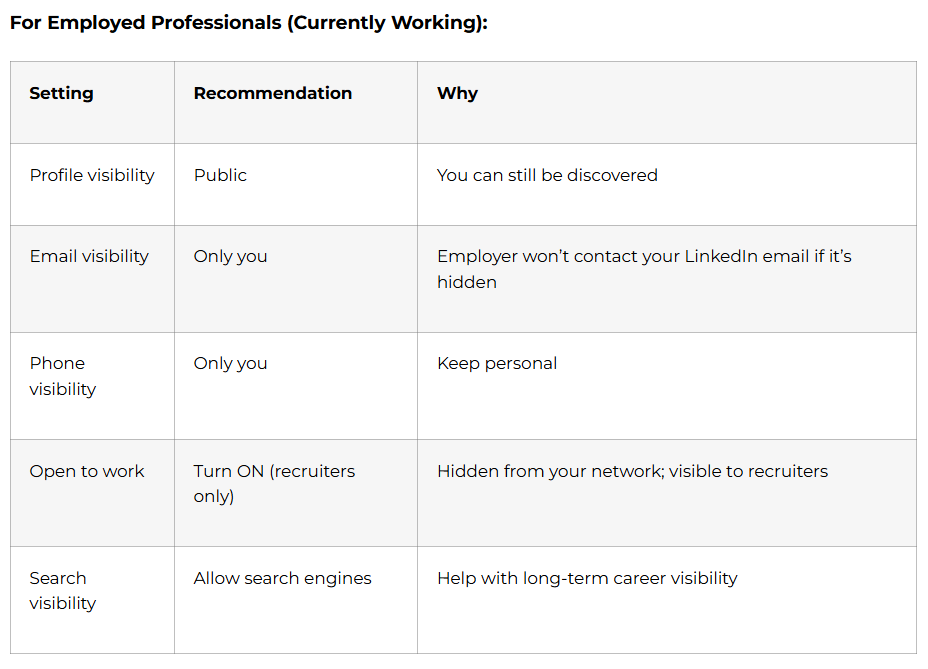Click 'Only you' in Email visibility row
928x669 pixels.
click(x=230, y=256)
